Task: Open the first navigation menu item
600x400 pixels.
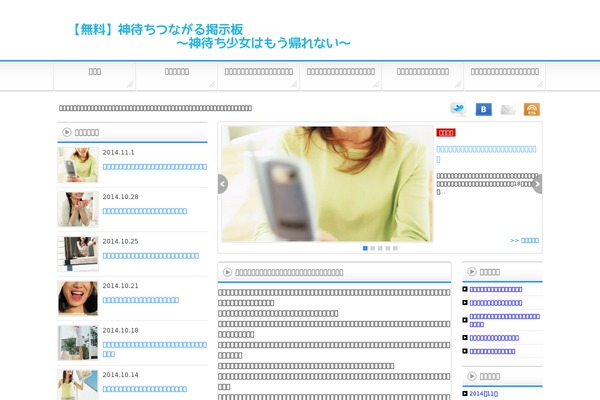Action: click(x=95, y=76)
